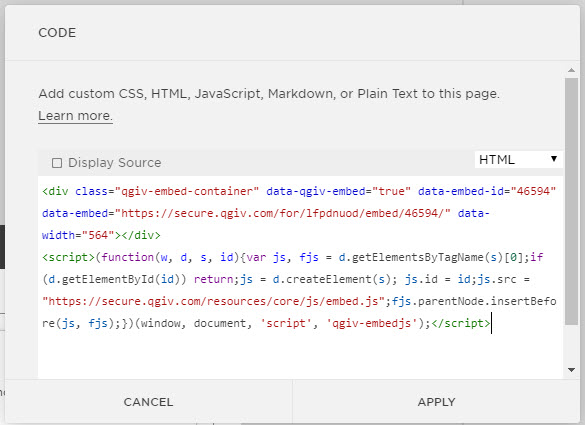Click the scrollbar up arrow
This screenshot has width=585, height=425.
point(571,70)
